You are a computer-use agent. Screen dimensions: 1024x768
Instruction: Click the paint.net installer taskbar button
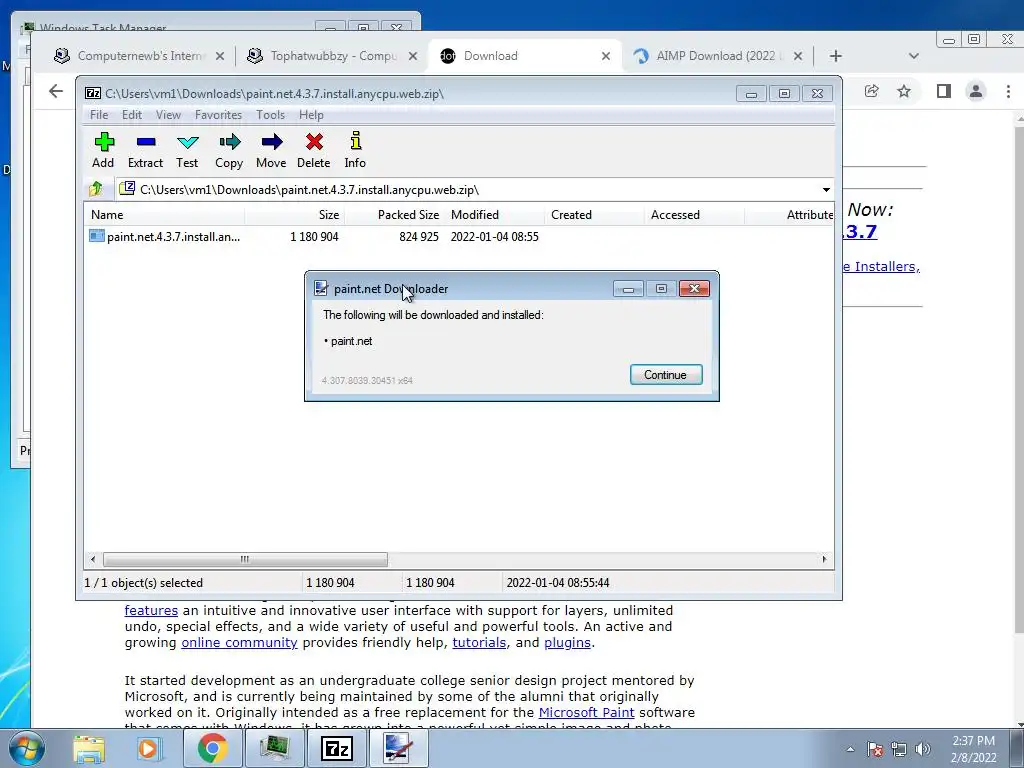[398, 748]
